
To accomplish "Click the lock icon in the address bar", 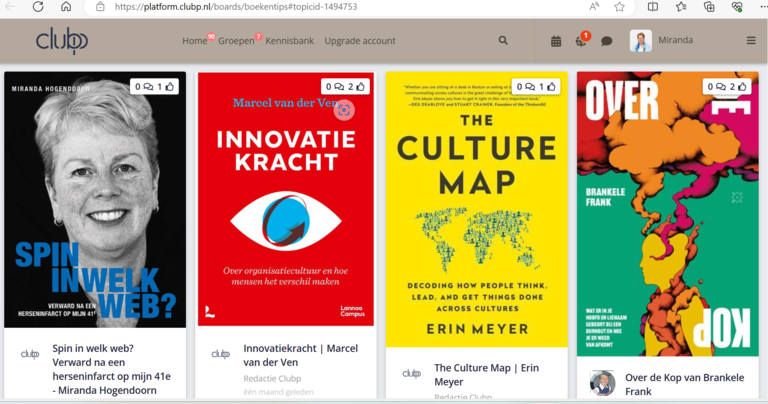I will [100, 7].
